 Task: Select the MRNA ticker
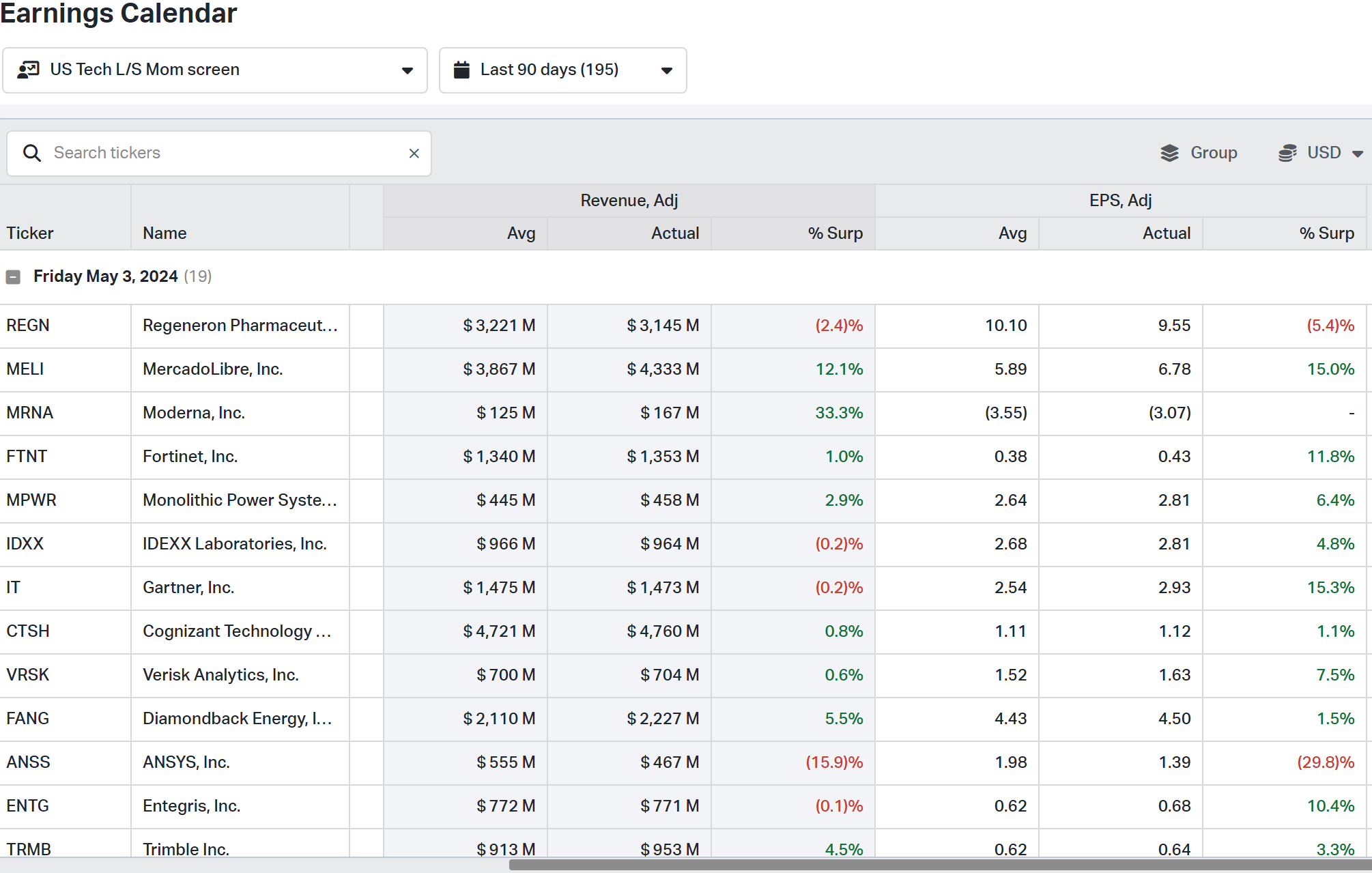pyautogui.click(x=30, y=413)
